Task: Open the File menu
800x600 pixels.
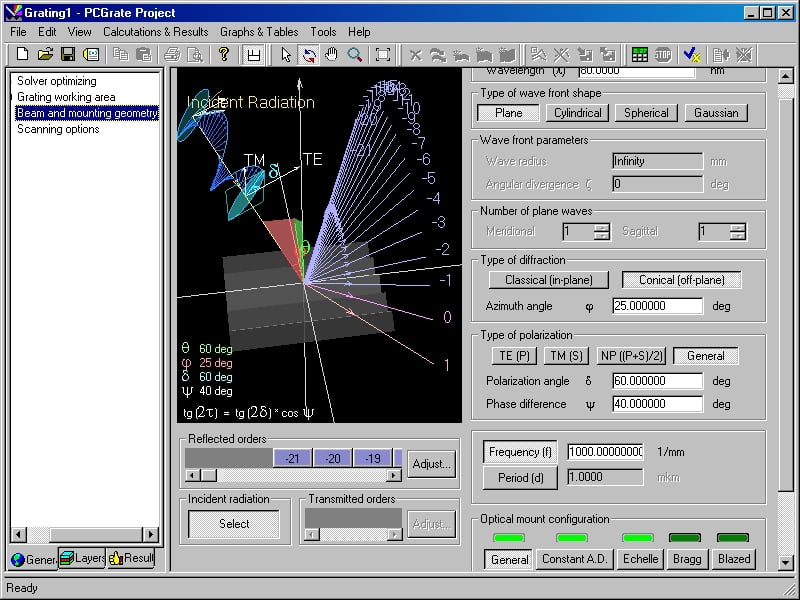Action: (x=18, y=32)
